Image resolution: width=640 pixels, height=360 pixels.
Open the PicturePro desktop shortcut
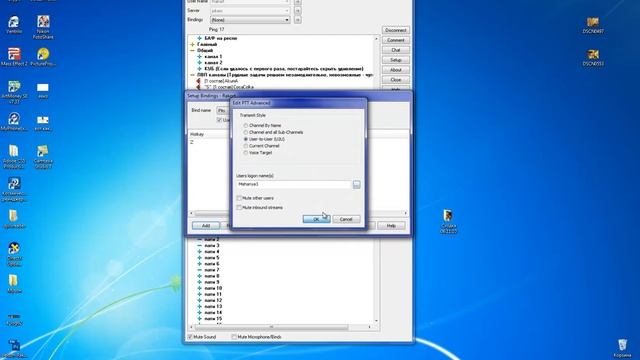pos(43,57)
